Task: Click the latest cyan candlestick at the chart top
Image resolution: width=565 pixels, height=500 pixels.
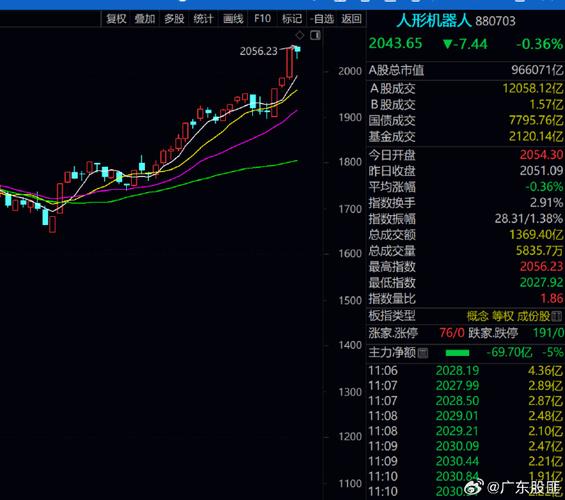Action: pyautogui.click(x=298, y=51)
